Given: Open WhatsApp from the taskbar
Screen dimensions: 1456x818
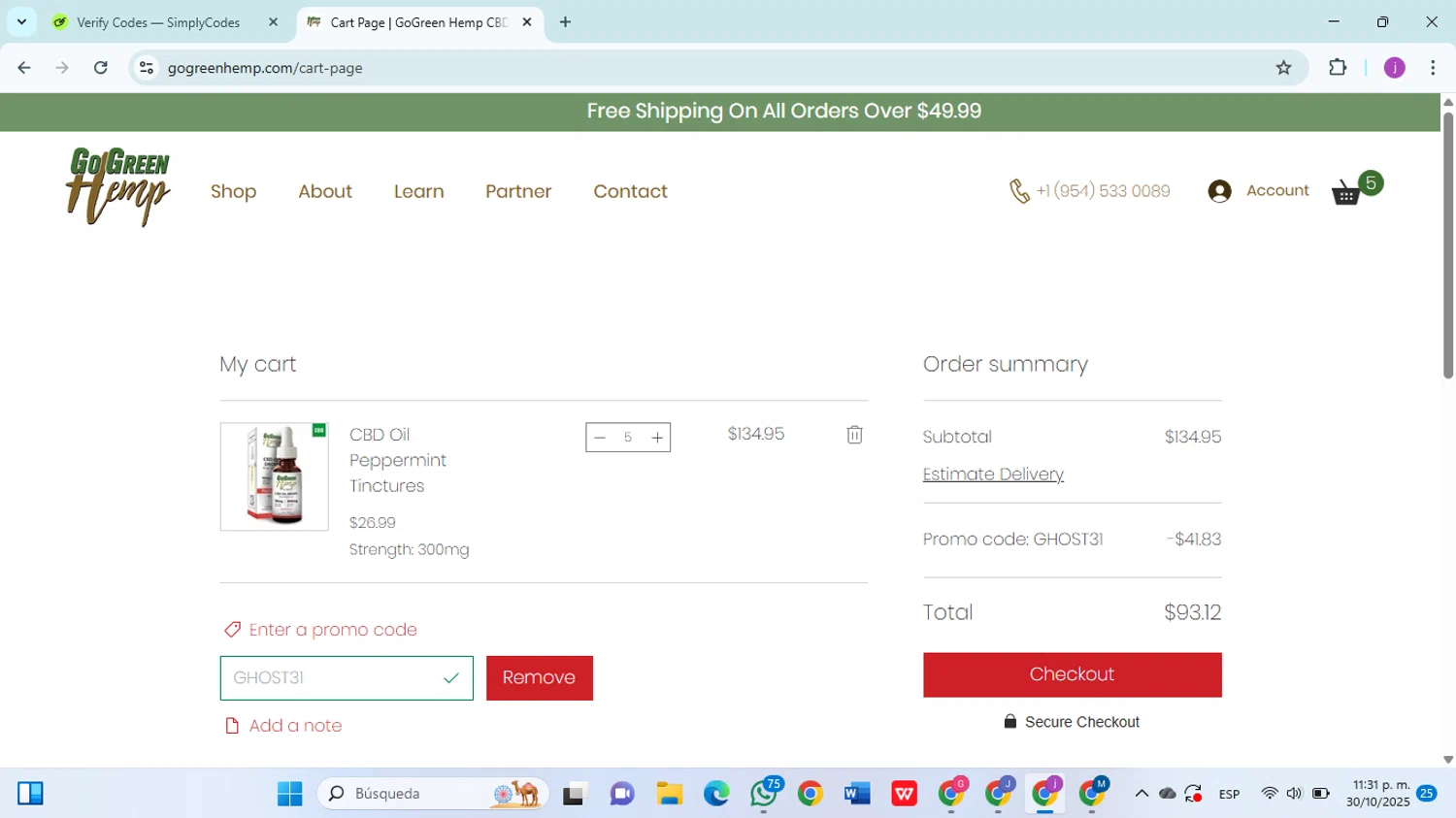Looking at the screenshot, I should 764,794.
